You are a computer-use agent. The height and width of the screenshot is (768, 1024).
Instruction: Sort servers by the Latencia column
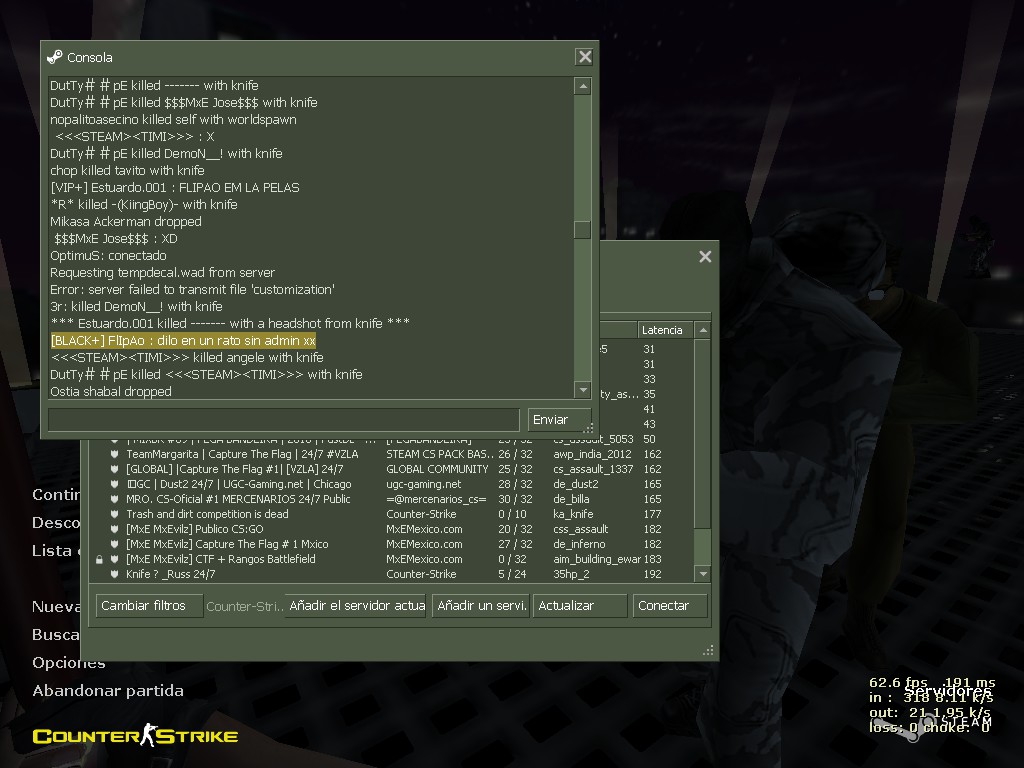tap(665, 330)
